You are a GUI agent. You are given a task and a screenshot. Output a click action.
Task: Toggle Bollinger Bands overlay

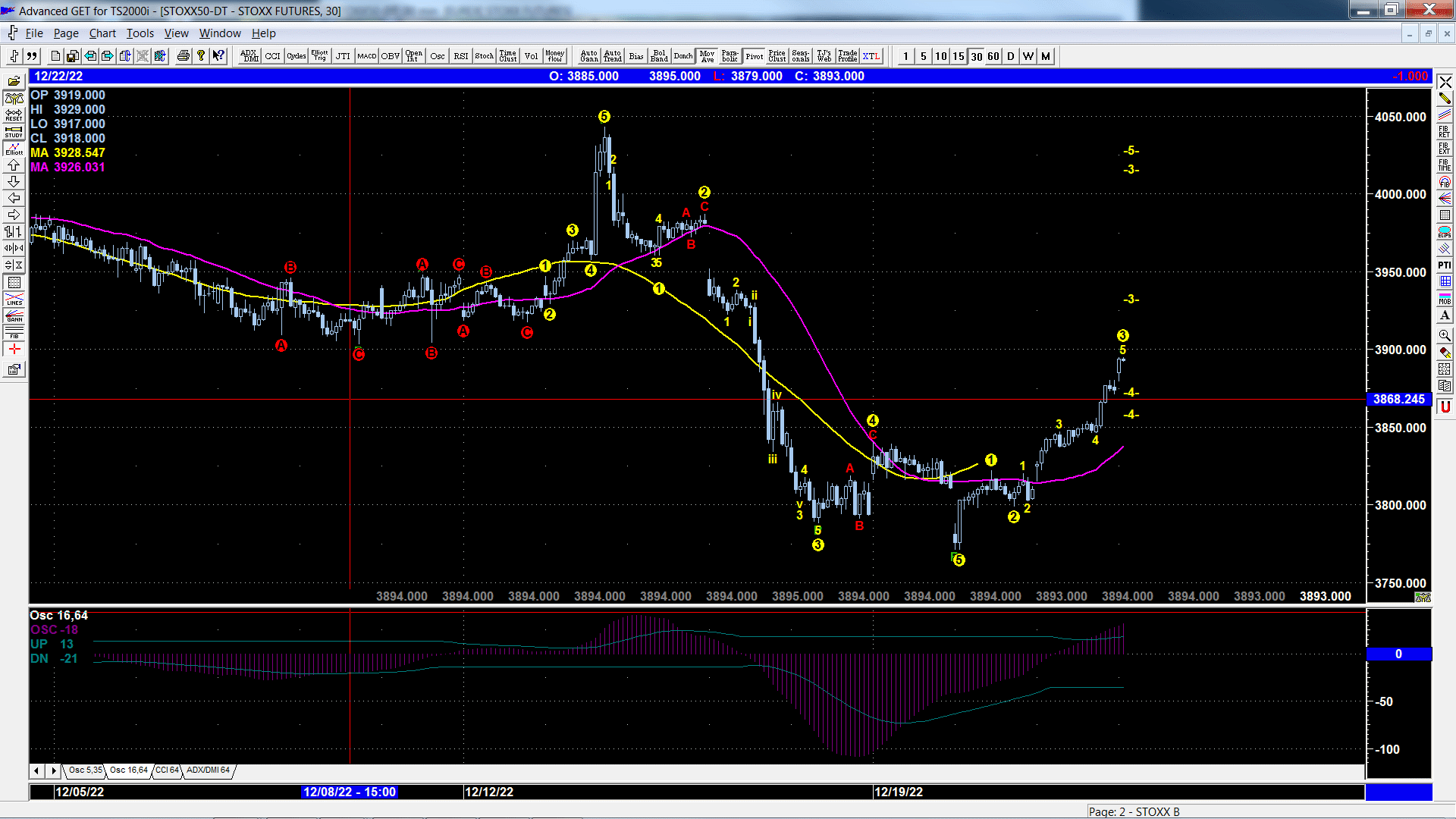(660, 56)
